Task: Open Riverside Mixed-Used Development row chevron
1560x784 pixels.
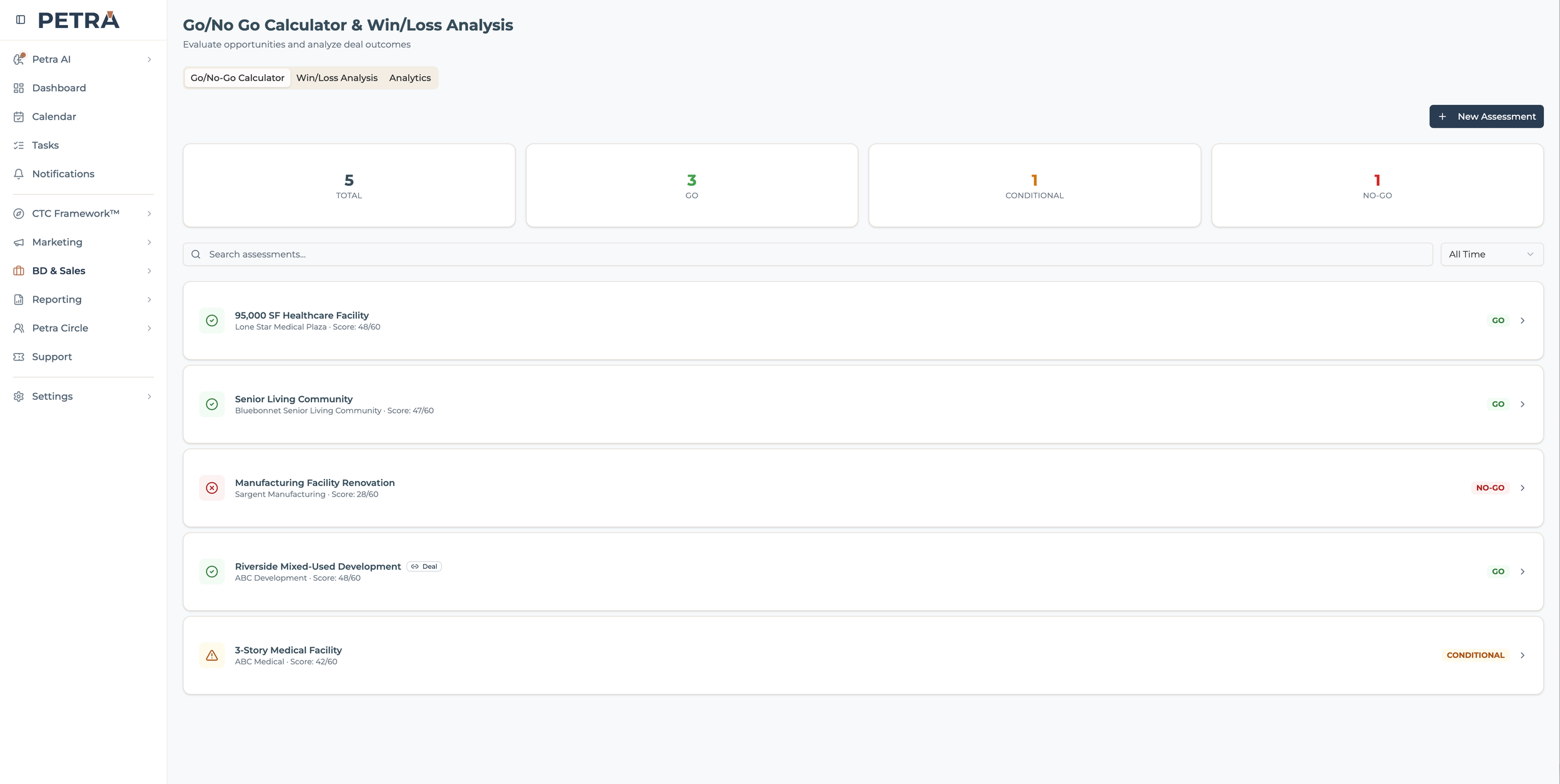Action: pos(1523,571)
